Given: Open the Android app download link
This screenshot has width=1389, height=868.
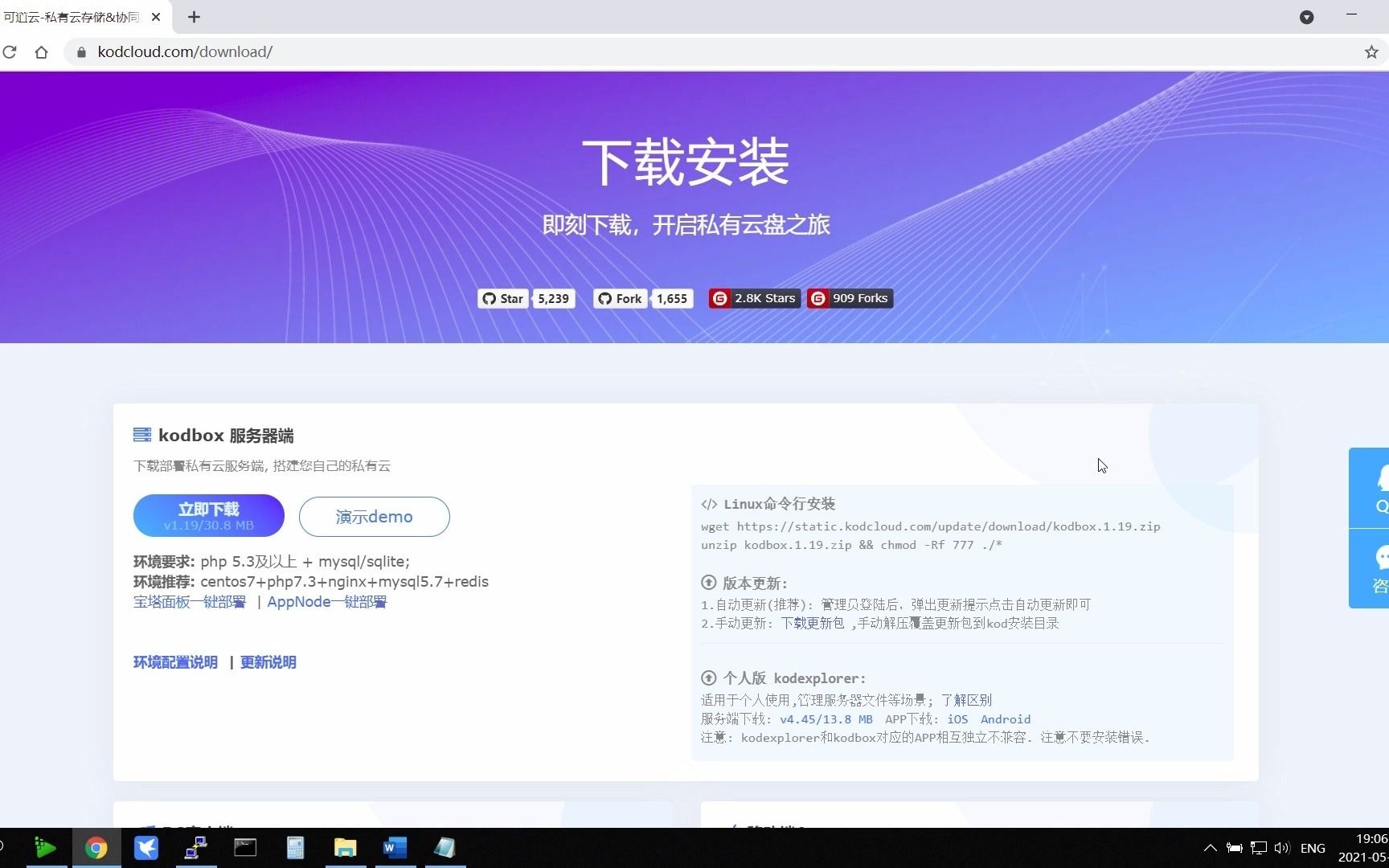Looking at the screenshot, I should point(1006,719).
